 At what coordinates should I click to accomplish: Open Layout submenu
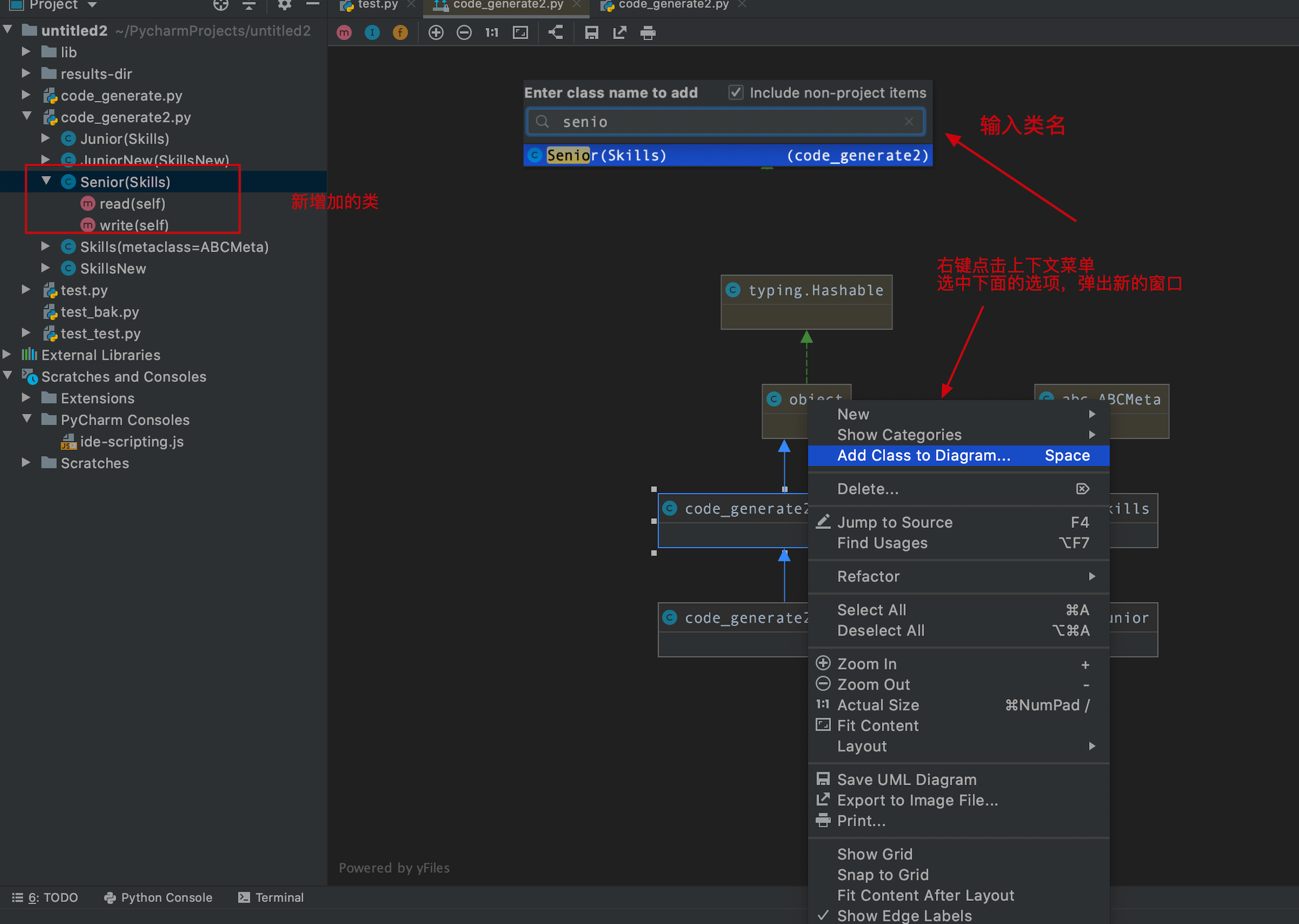coord(959,746)
